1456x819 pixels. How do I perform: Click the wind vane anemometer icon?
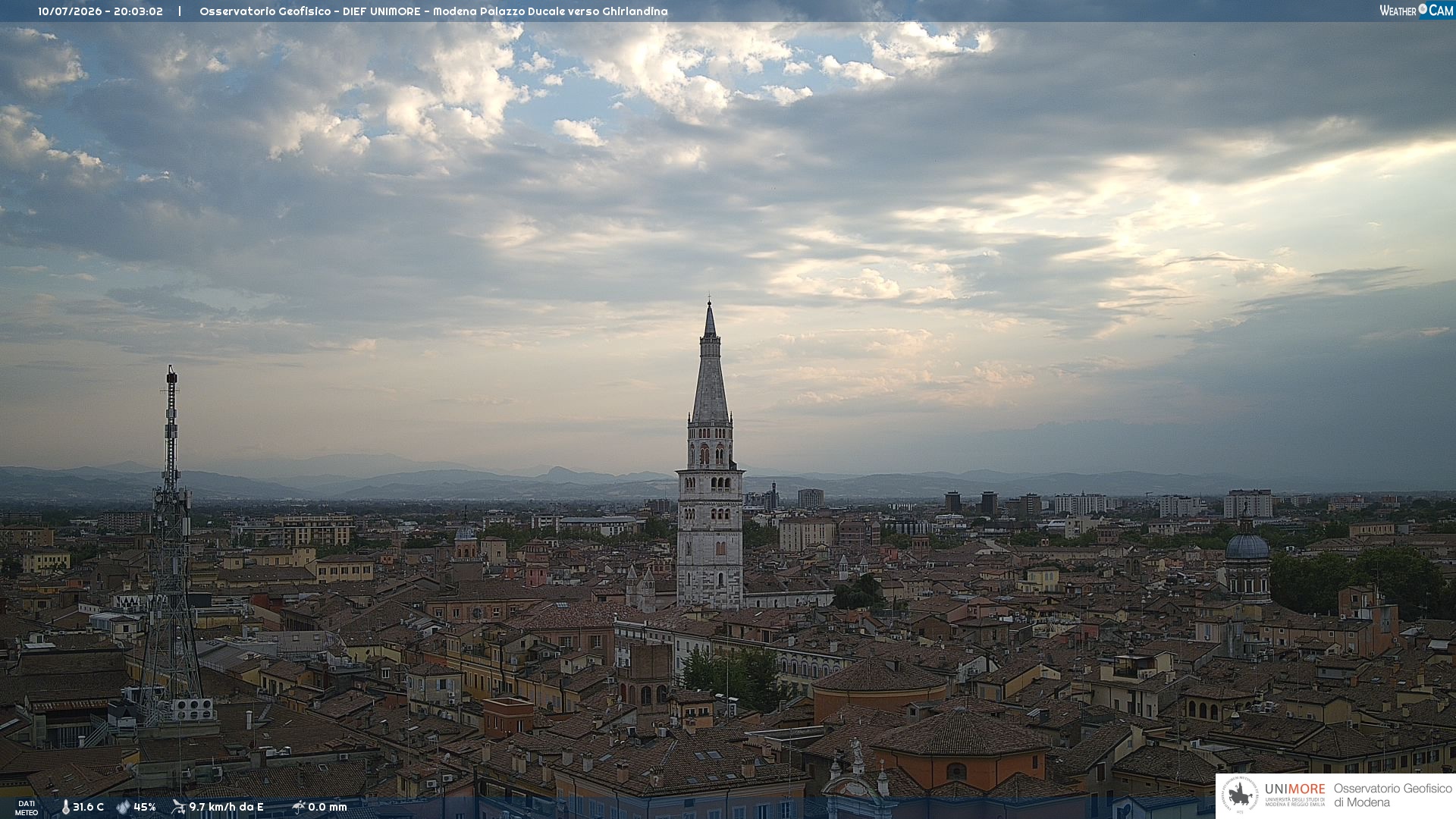point(178,807)
